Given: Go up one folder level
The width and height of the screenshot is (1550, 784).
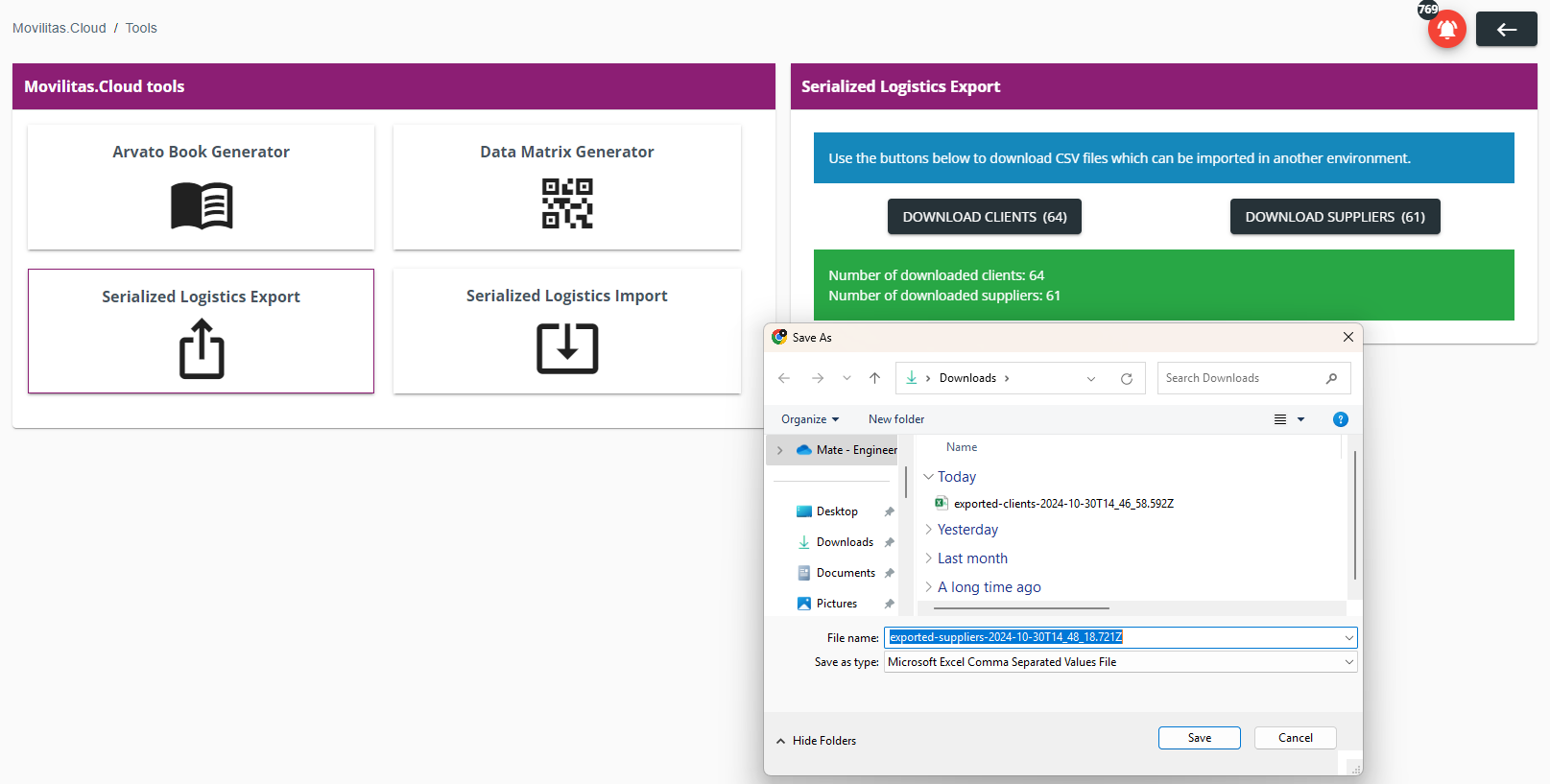Looking at the screenshot, I should pos(874,378).
